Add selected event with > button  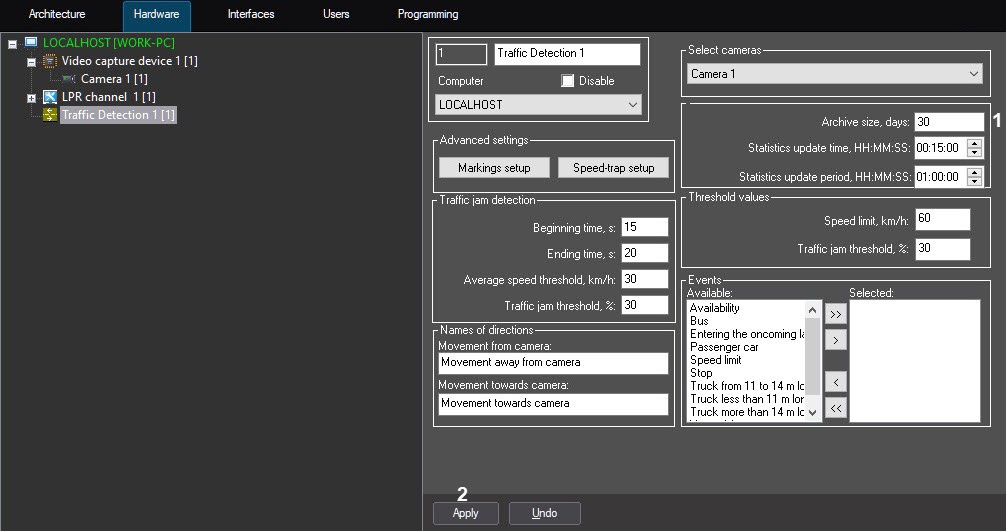[836, 341]
